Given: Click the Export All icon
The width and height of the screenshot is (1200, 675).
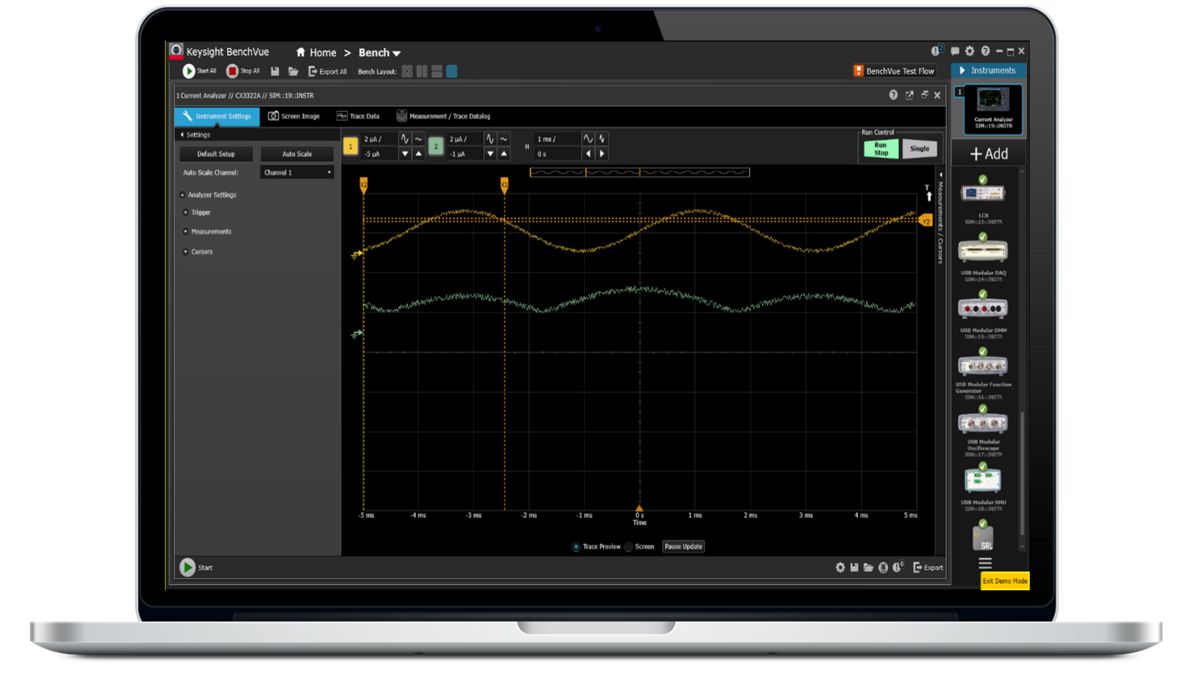Looking at the screenshot, I should (x=312, y=71).
